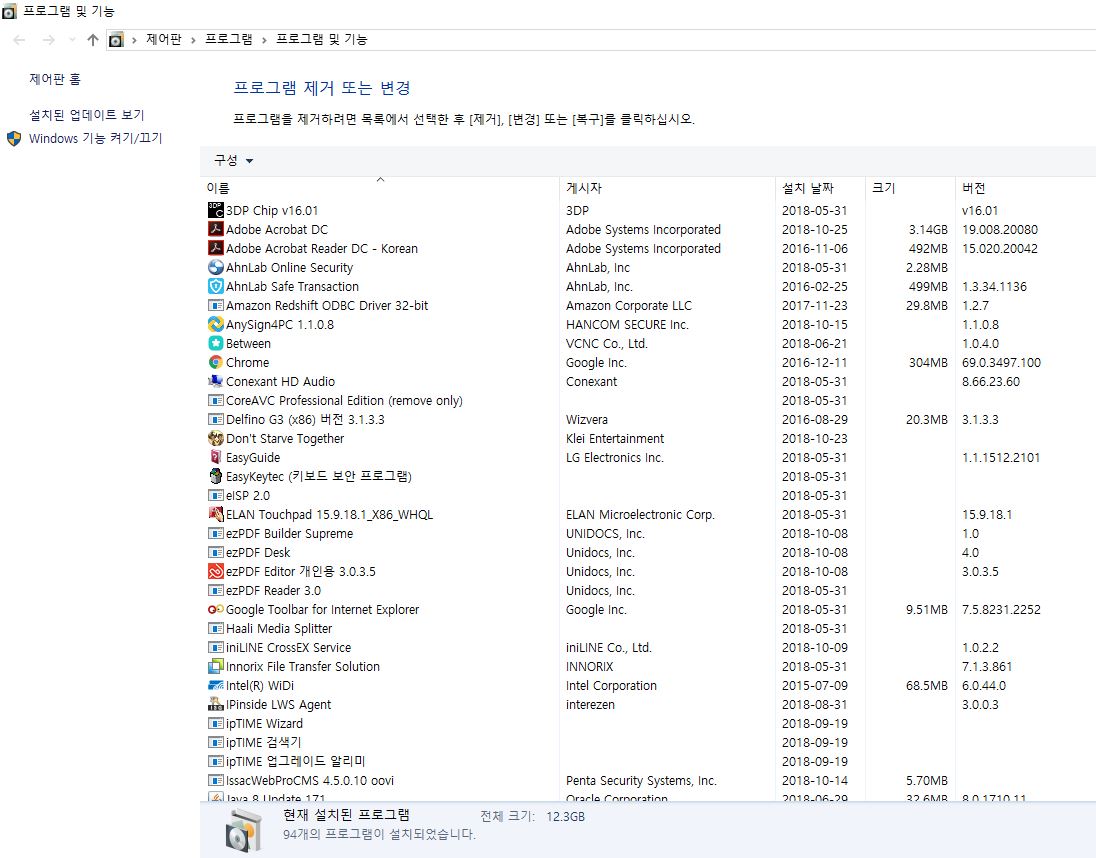Click the Up arrow navigation button
This screenshot has height=858, width=1096.
pyautogui.click(x=93, y=40)
